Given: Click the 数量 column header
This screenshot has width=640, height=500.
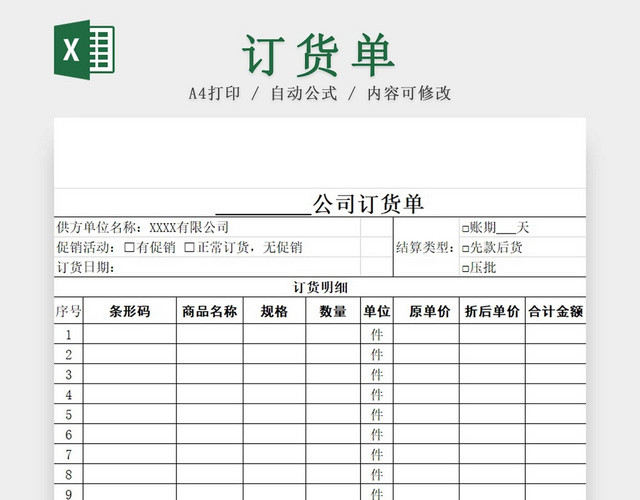Looking at the screenshot, I should 333,311.
